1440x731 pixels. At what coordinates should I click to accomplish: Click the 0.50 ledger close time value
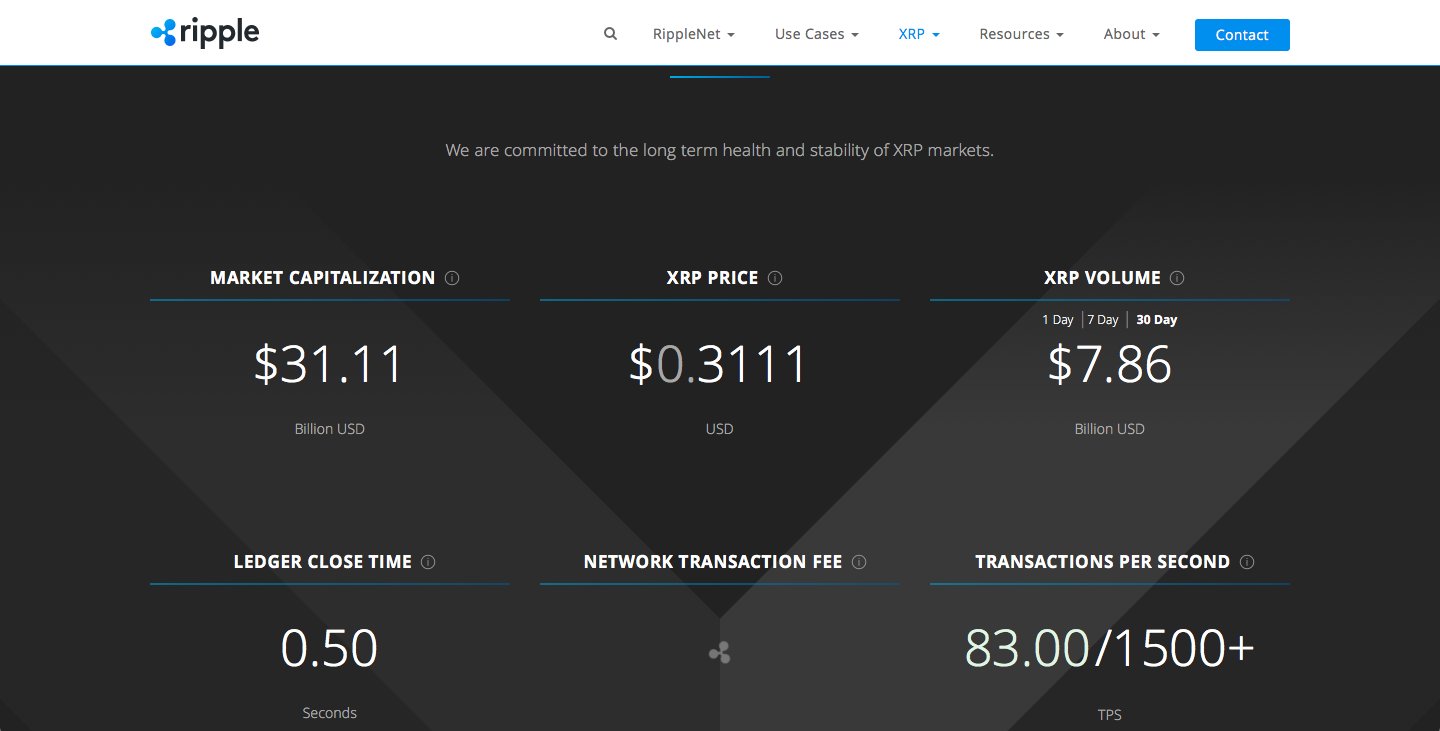pyautogui.click(x=329, y=648)
